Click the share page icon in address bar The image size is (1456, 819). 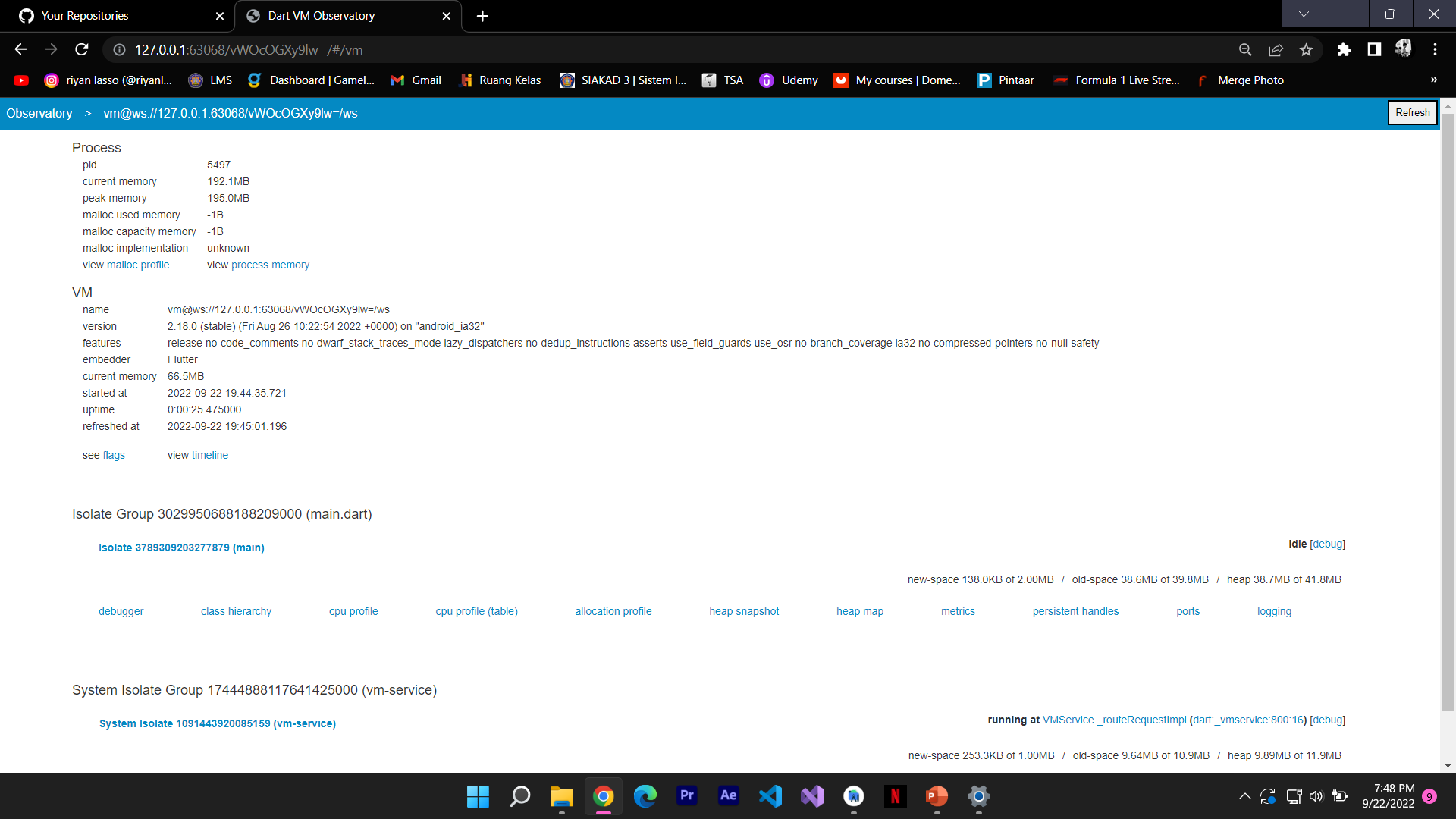(x=1276, y=49)
